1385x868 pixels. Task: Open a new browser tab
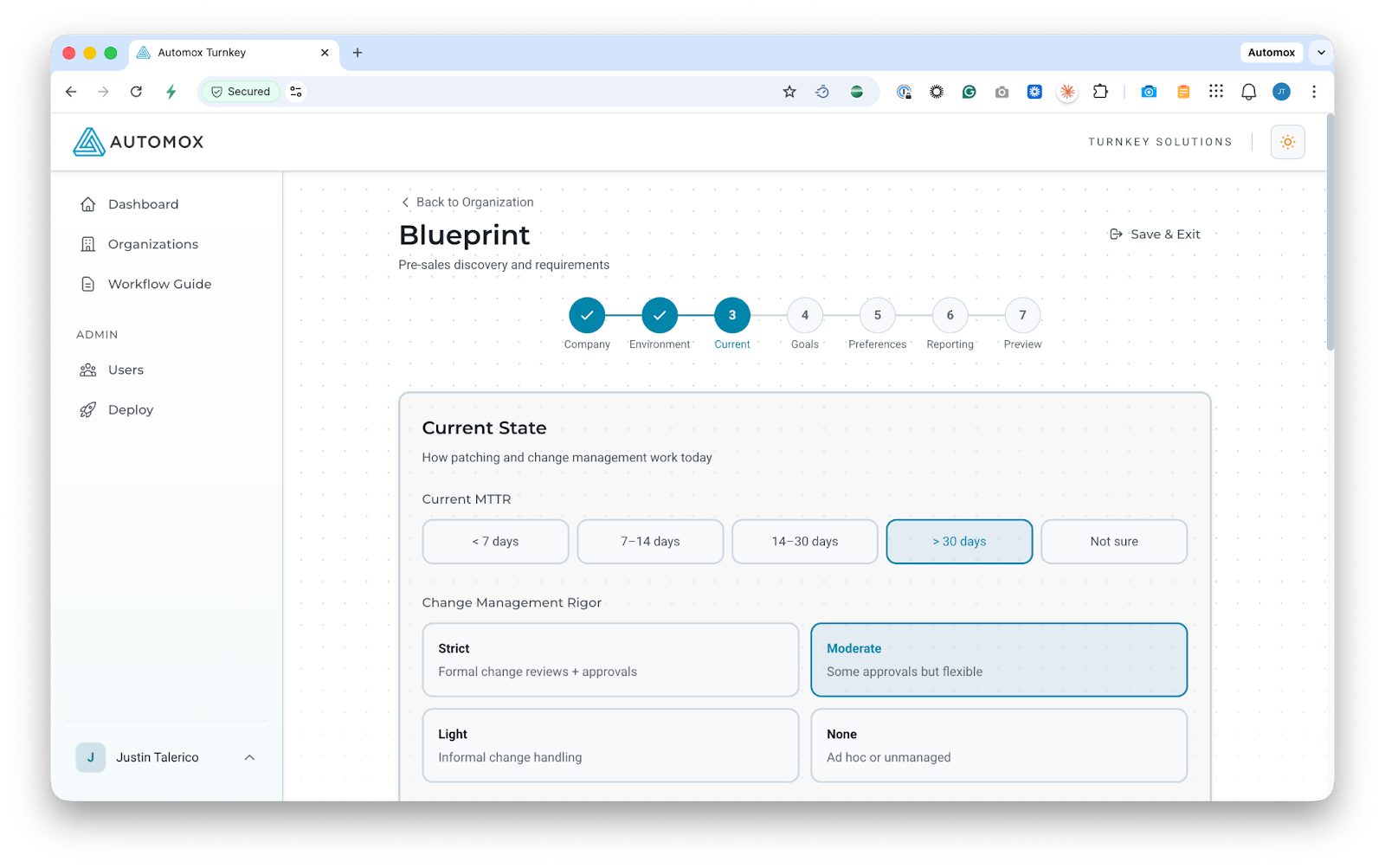click(x=358, y=53)
